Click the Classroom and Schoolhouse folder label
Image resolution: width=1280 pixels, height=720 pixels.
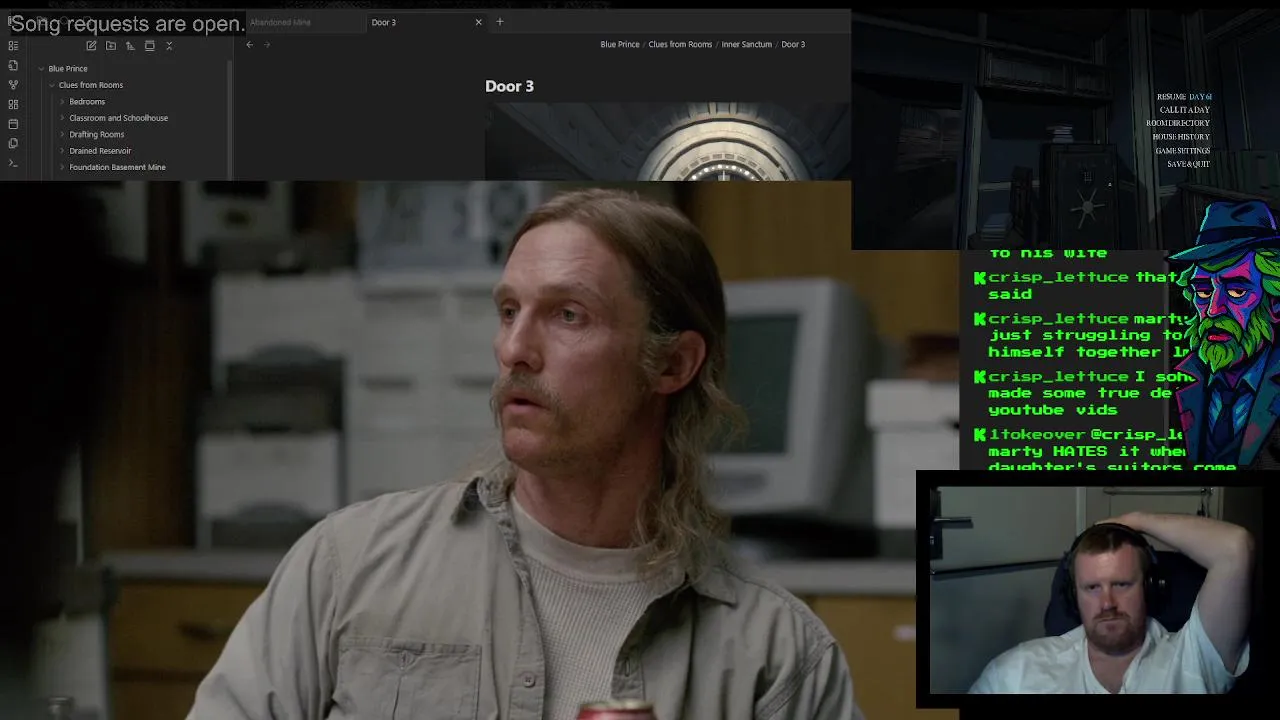[x=119, y=118]
